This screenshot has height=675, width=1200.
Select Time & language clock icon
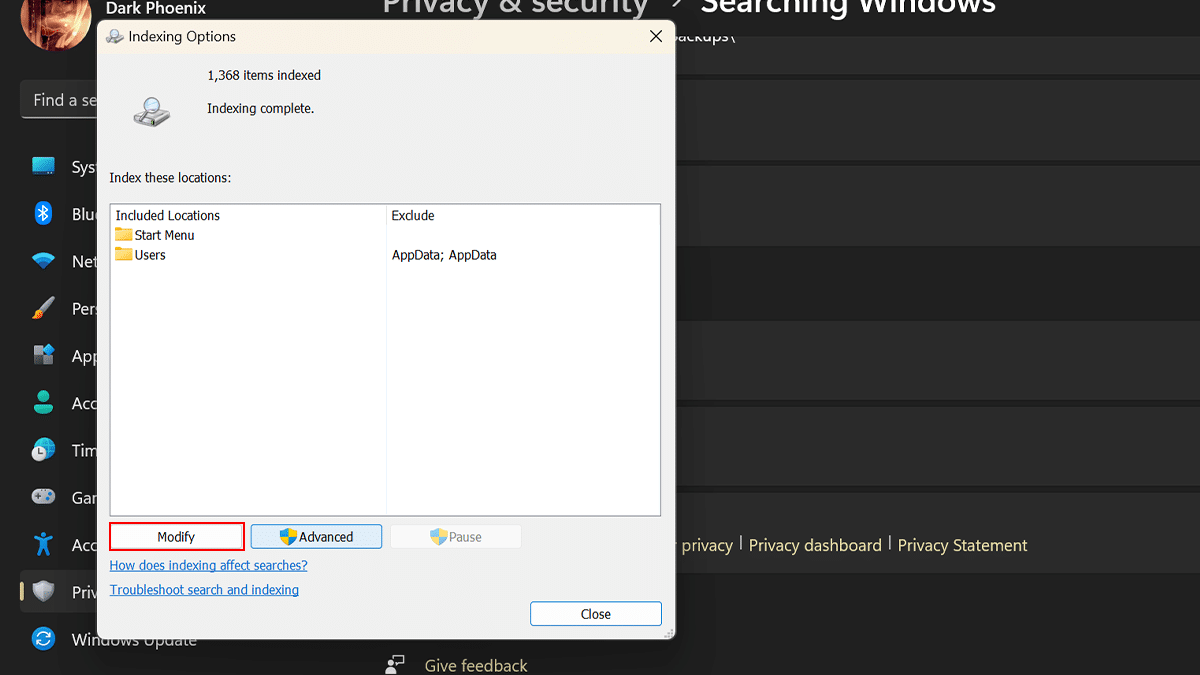pyautogui.click(x=43, y=450)
